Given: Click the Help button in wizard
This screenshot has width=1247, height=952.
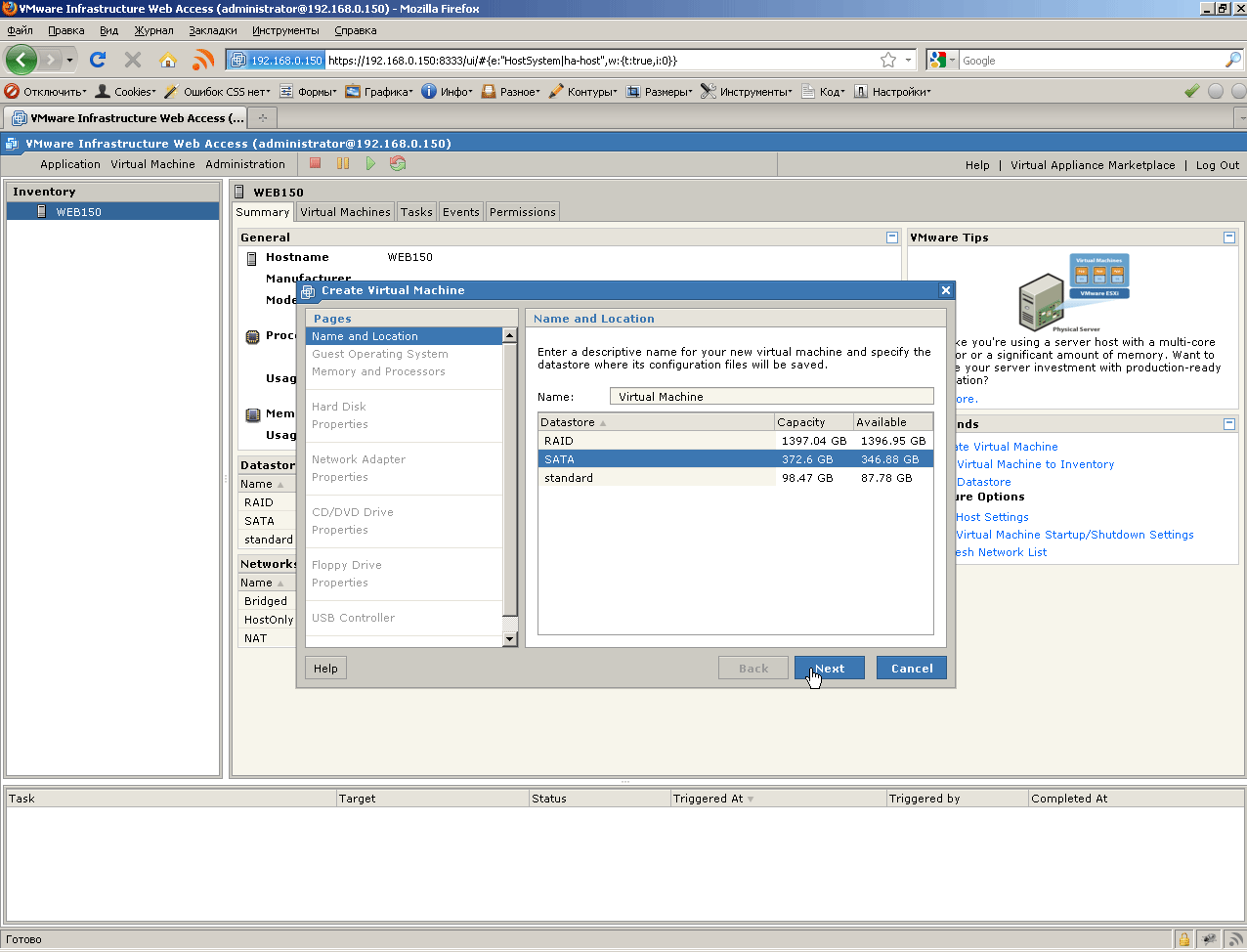Looking at the screenshot, I should coord(326,669).
